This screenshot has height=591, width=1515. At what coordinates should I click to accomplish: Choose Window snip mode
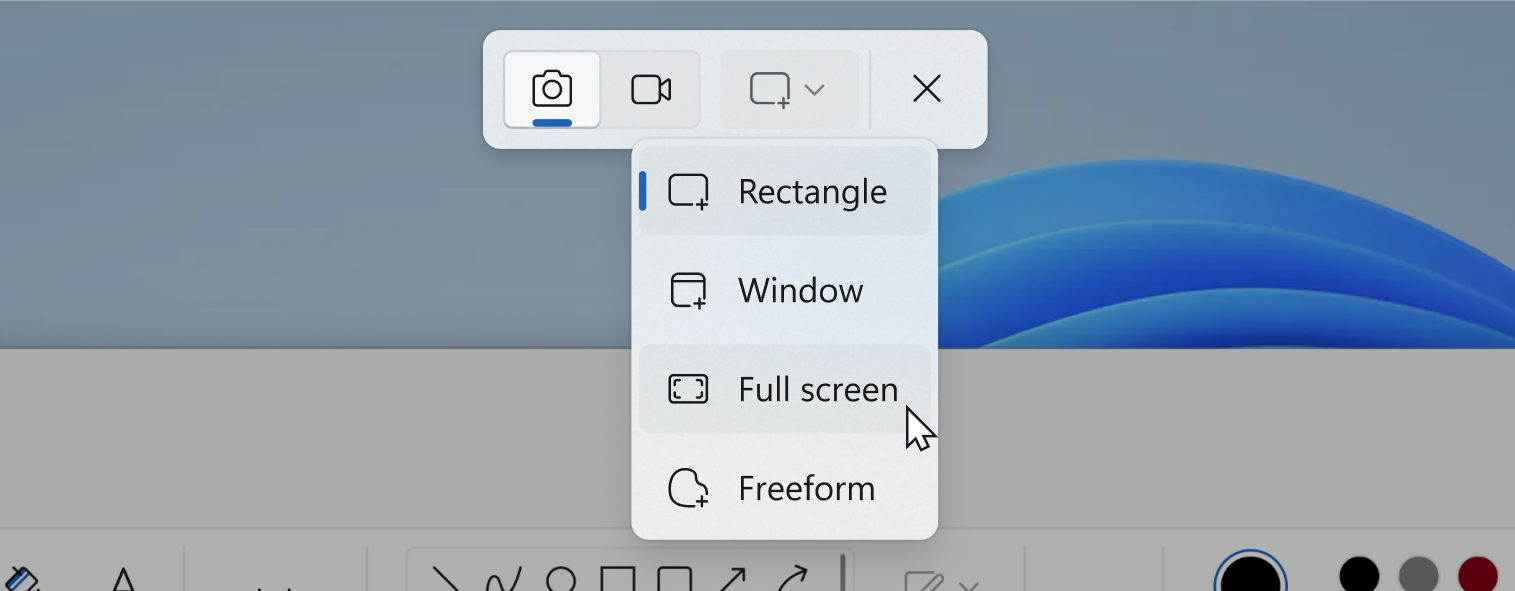coord(800,290)
